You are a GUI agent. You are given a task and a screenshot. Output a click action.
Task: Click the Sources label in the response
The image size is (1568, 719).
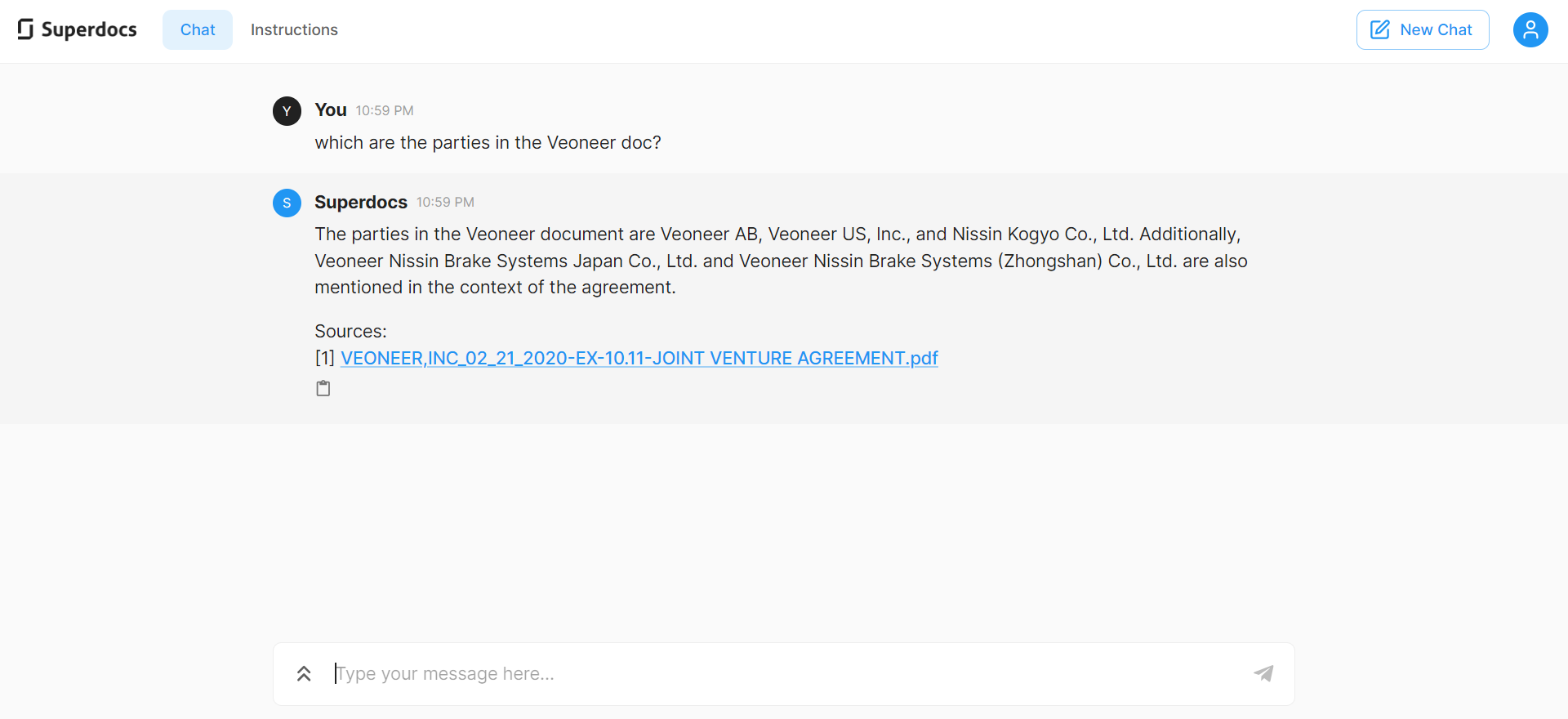[350, 331]
